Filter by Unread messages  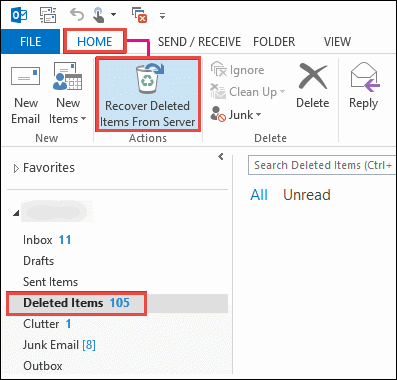pyautogui.click(x=307, y=195)
